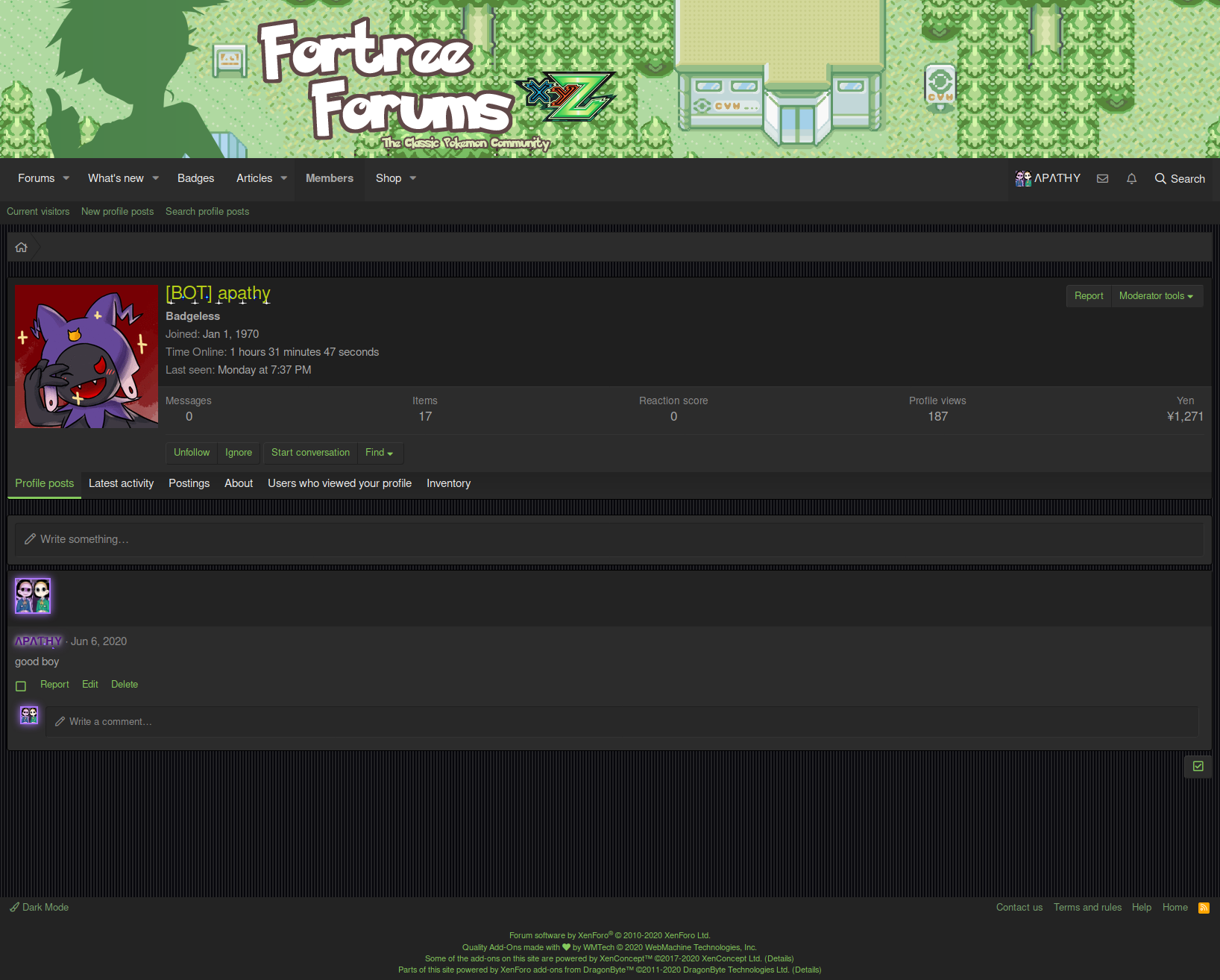Viewport: 1220px width, 980px height.
Task: Toggle the green checkmark selection control bottom right
Action: (1198, 766)
